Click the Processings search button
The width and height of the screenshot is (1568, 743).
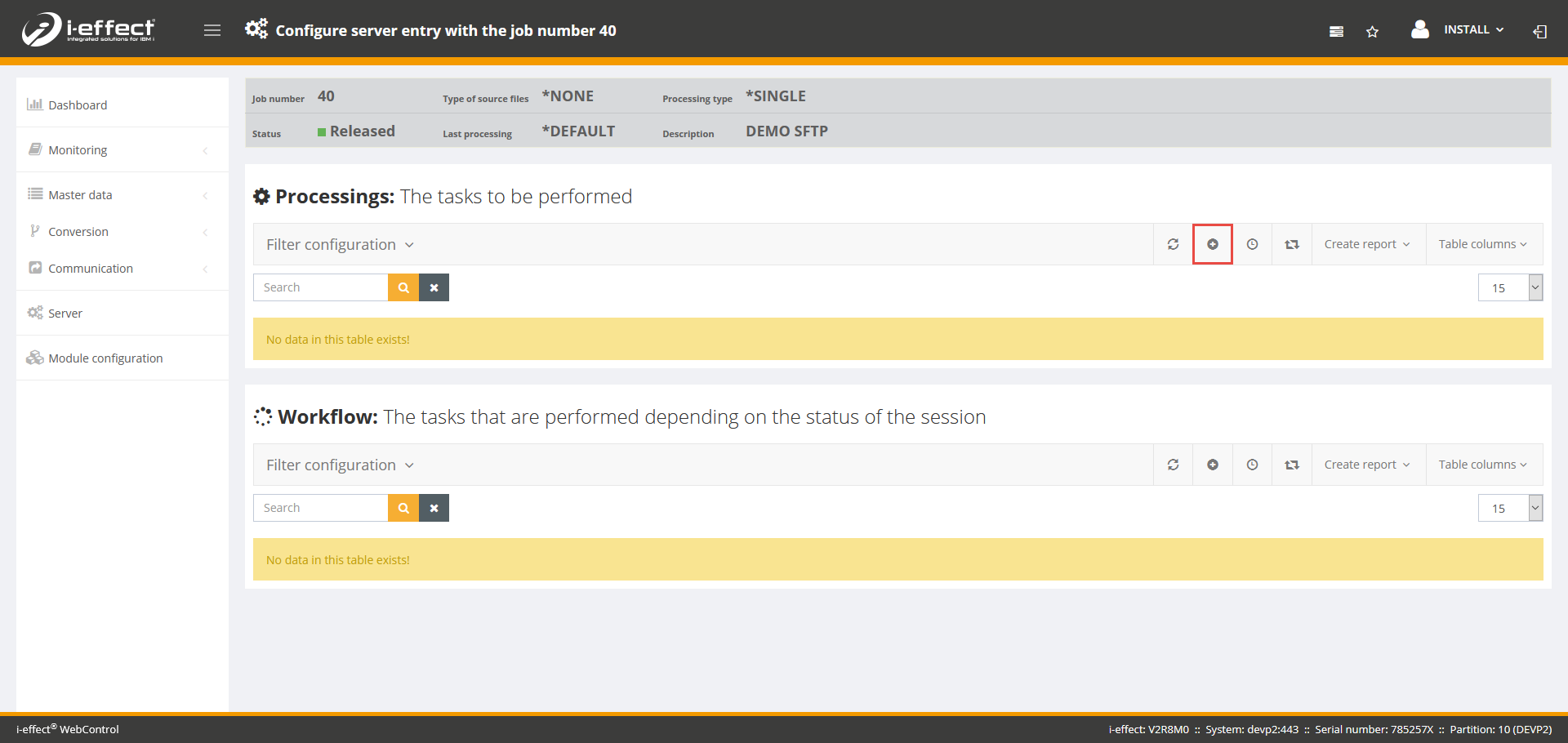click(403, 287)
